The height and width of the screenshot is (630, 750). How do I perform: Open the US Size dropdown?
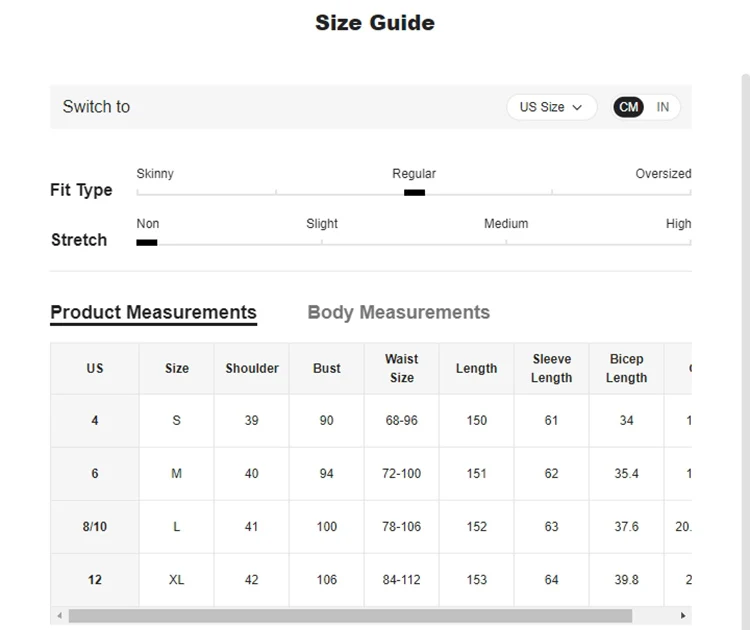tap(551, 107)
